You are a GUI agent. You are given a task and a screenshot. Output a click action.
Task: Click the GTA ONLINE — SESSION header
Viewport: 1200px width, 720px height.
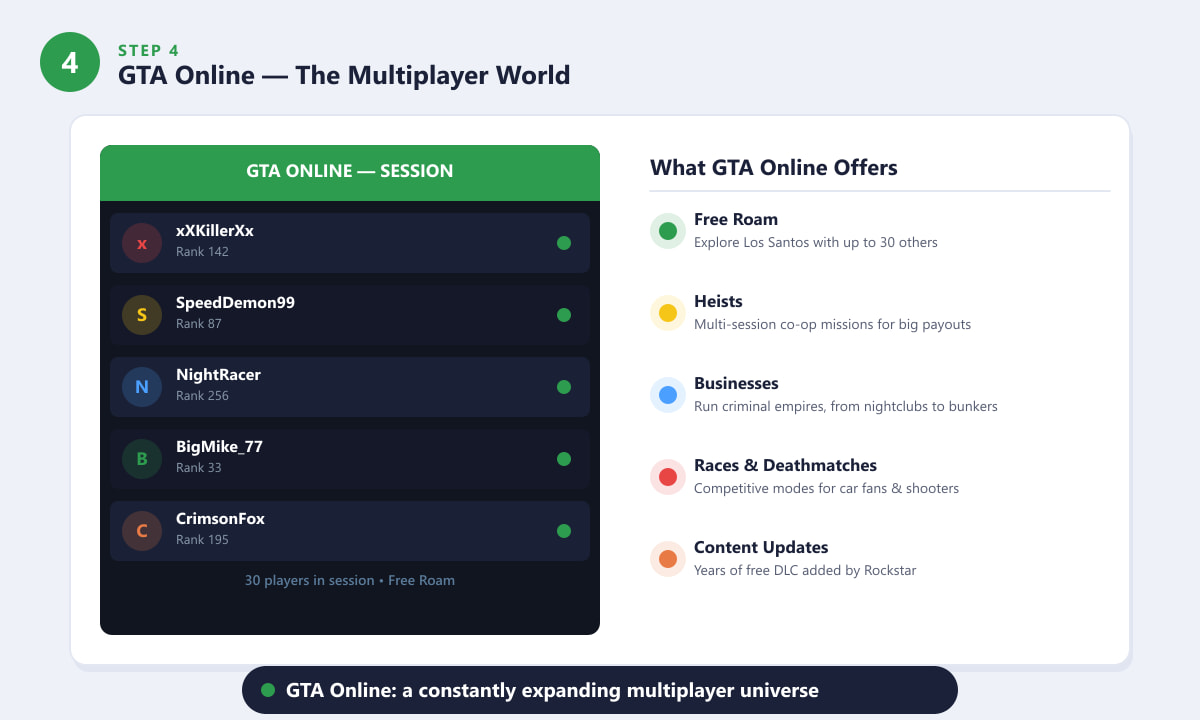coord(350,172)
